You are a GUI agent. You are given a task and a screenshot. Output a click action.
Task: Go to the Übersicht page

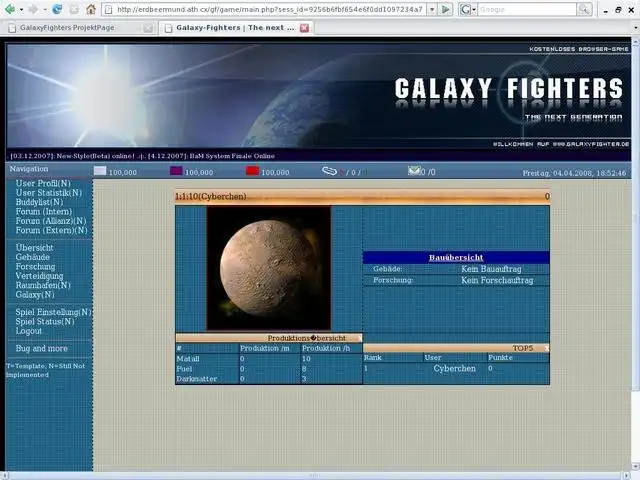pos(34,248)
